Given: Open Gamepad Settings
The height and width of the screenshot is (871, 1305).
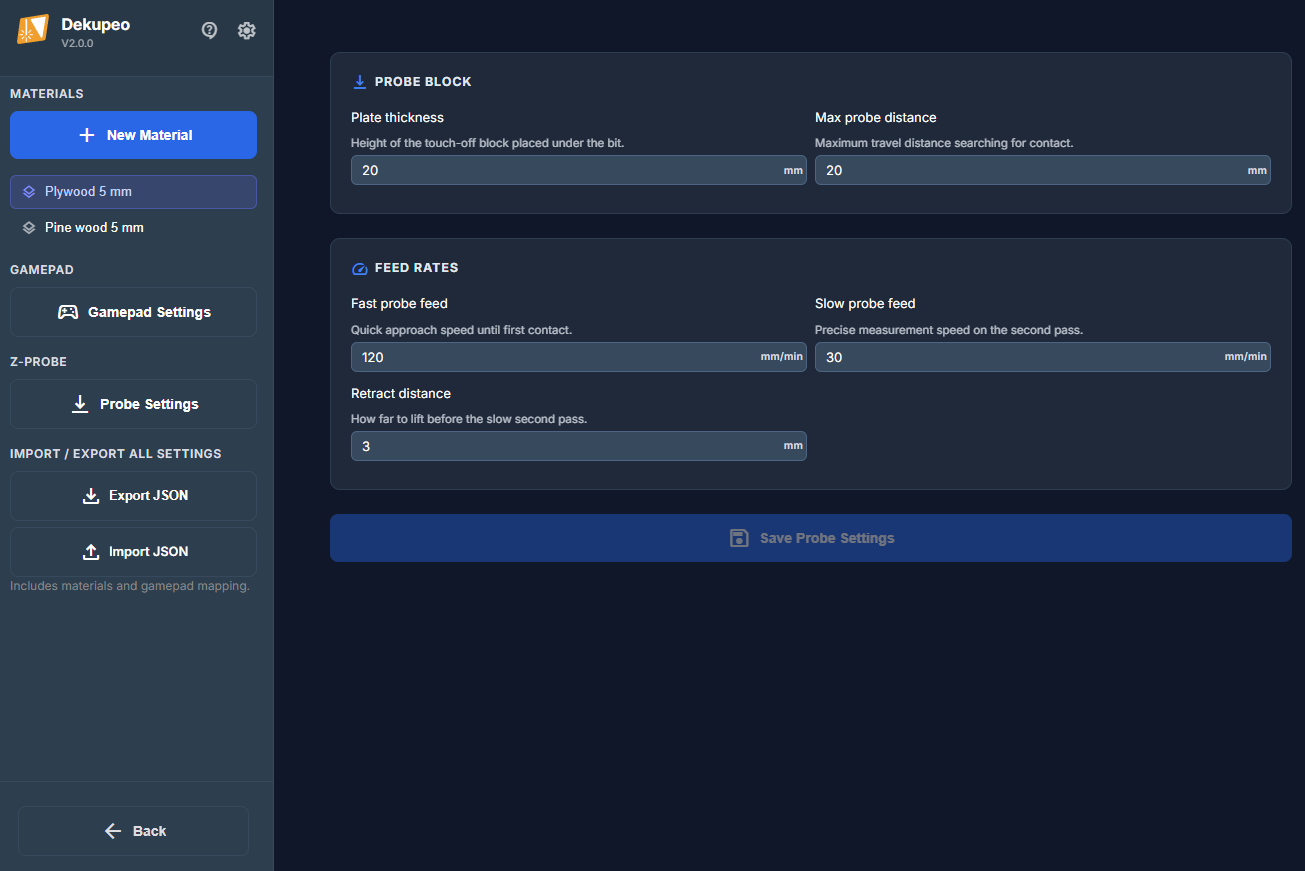Looking at the screenshot, I should [x=133, y=312].
